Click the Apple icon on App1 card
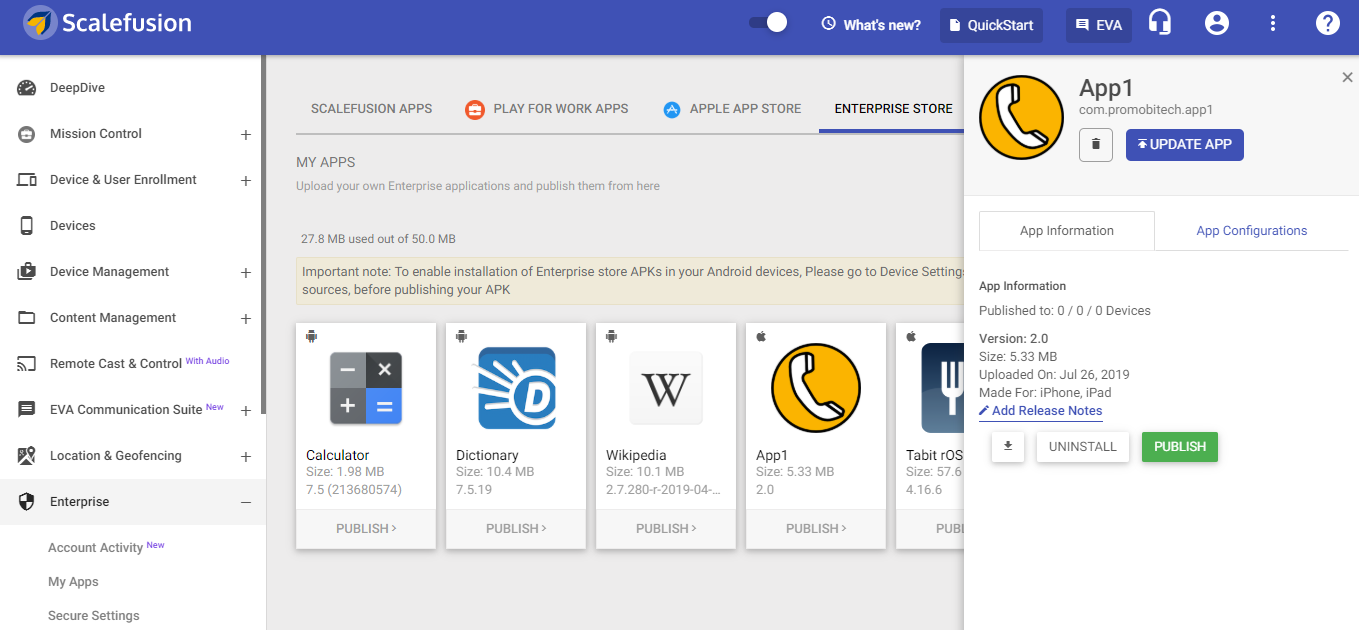 click(761, 336)
